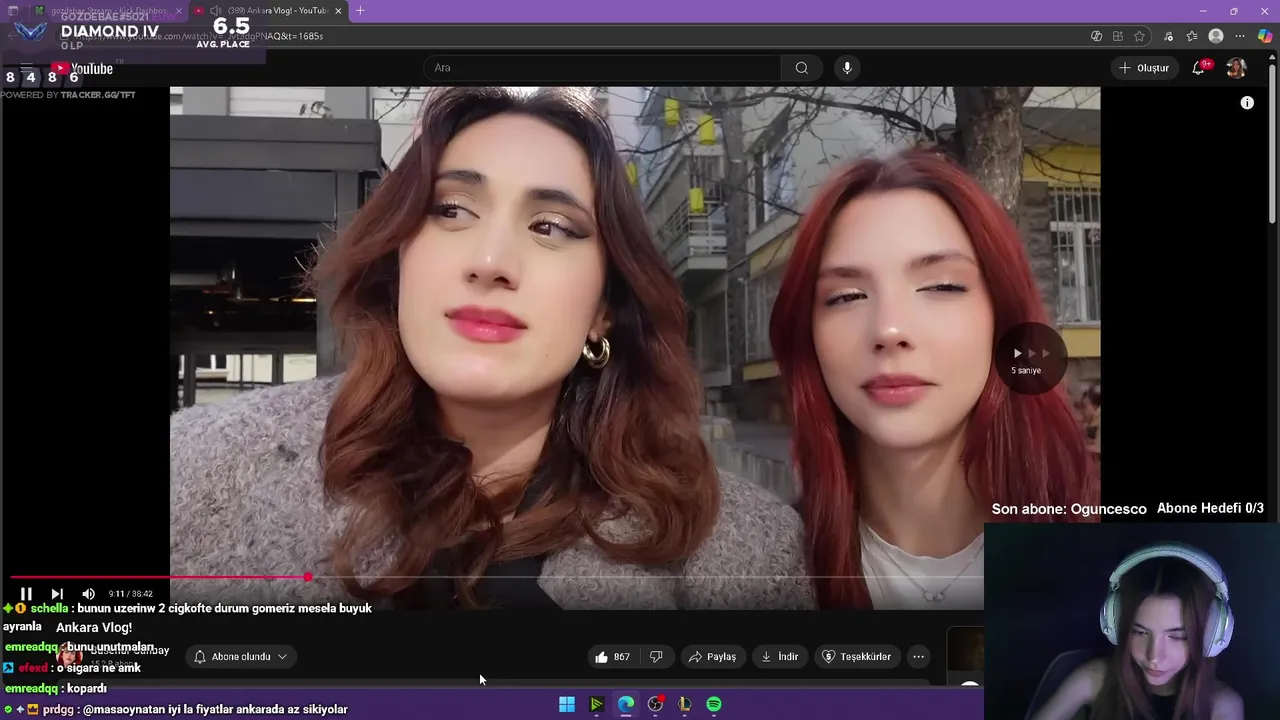
Task: Click inside the Ara search field
Action: click(x=603, y=68)
